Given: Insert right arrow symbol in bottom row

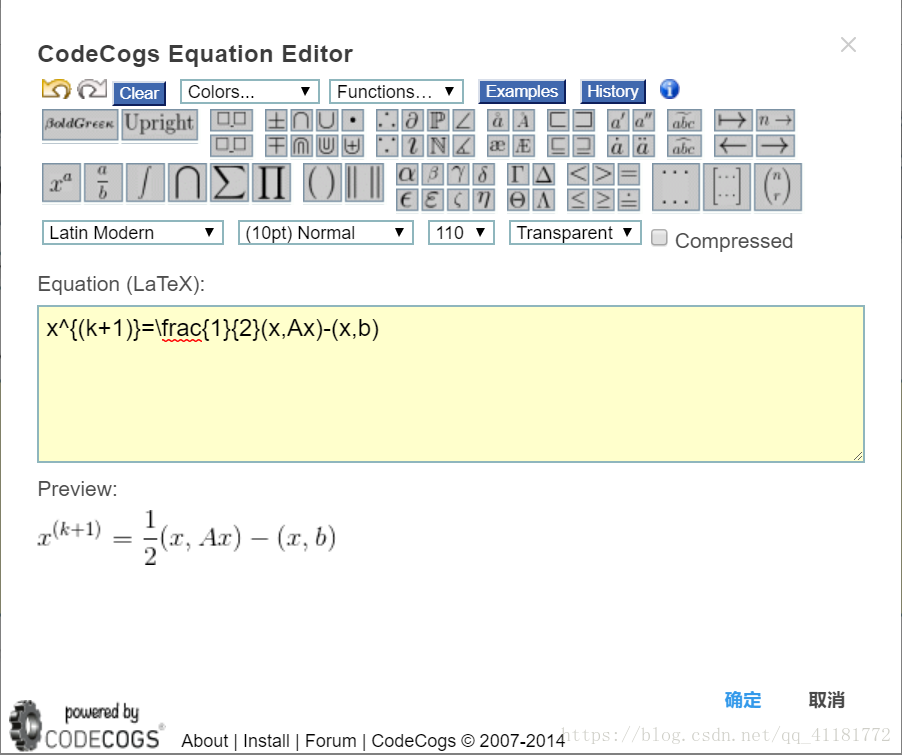Looking at the screenshot, I should coord(775,146).
